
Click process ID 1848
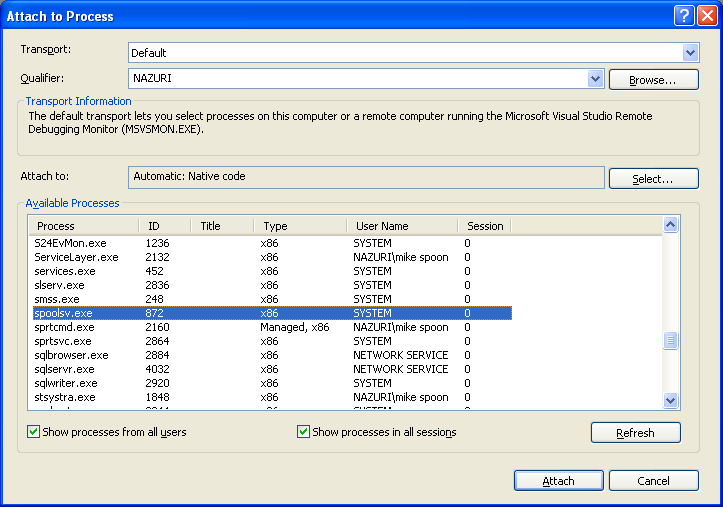pos(157,397)
